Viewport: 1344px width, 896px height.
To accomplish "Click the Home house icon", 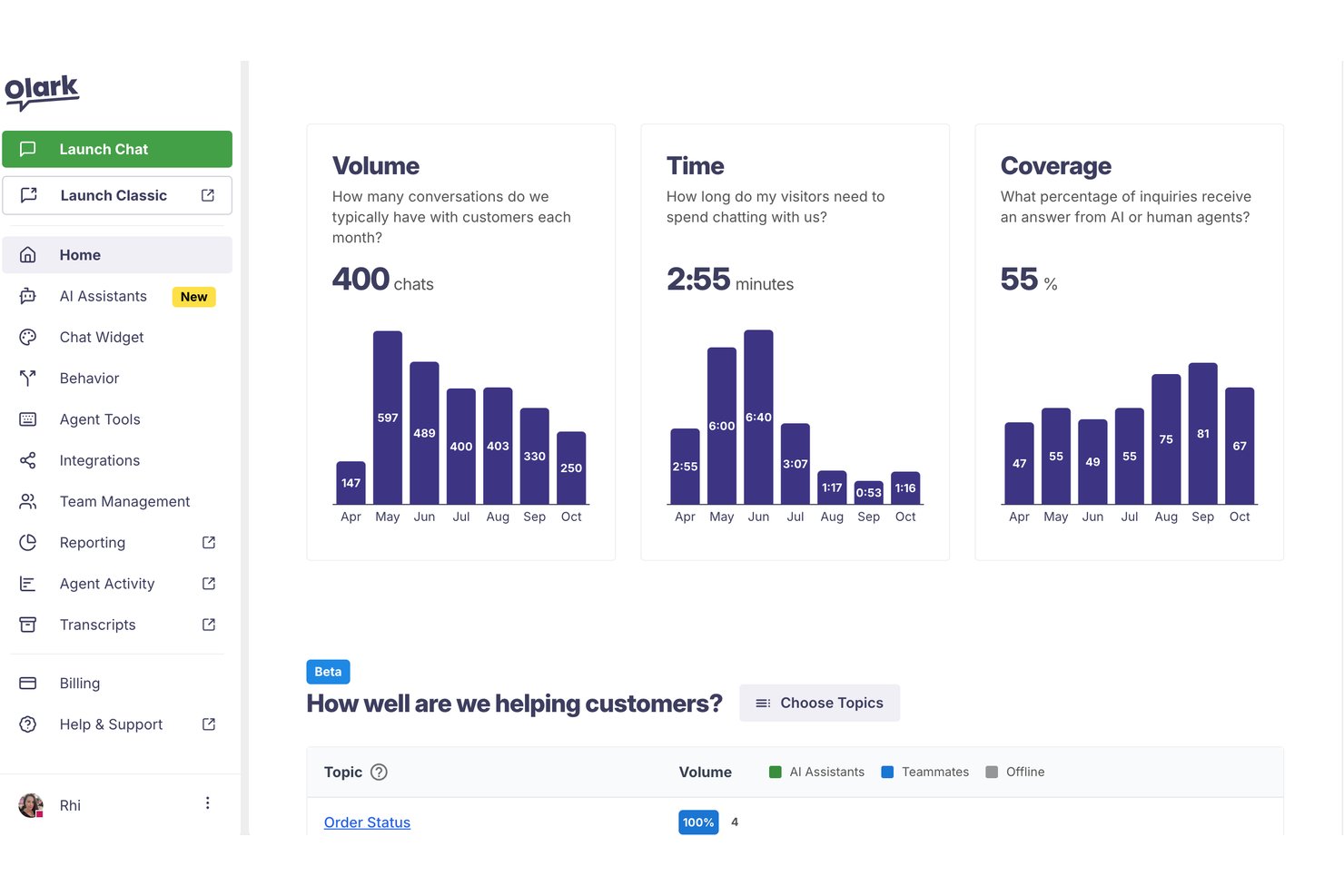I will tap(28, 255).
